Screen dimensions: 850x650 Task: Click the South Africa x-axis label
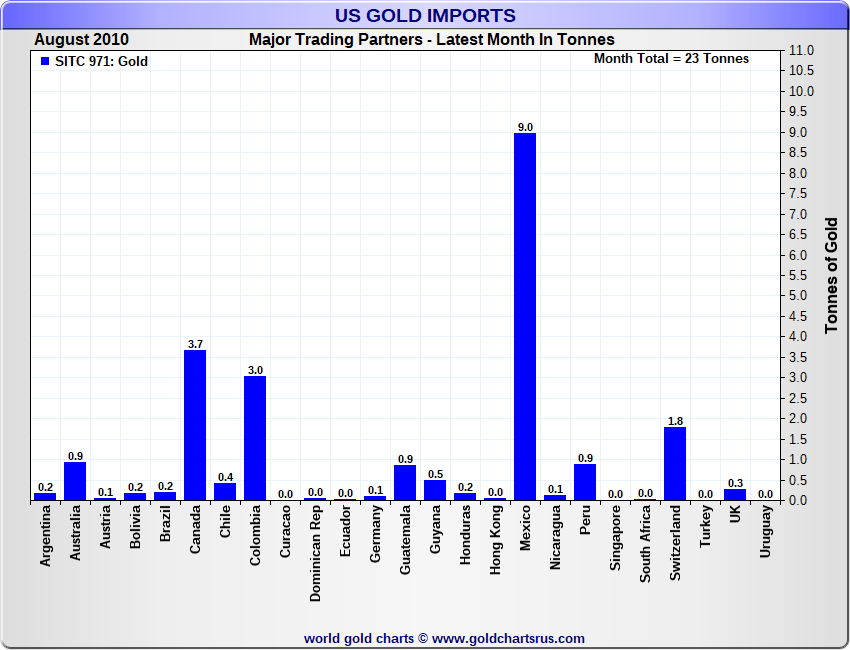point(645,544)
